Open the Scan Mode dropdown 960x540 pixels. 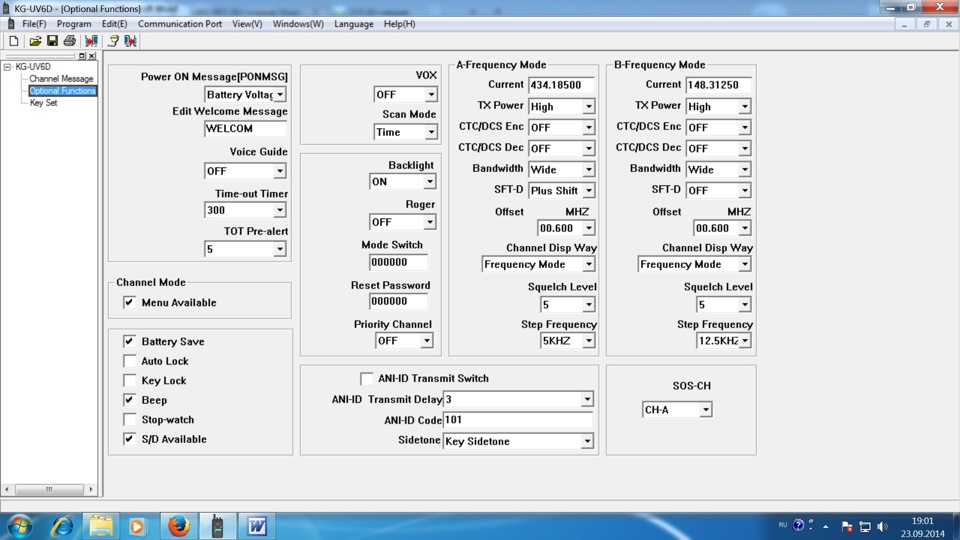point(431,132)
